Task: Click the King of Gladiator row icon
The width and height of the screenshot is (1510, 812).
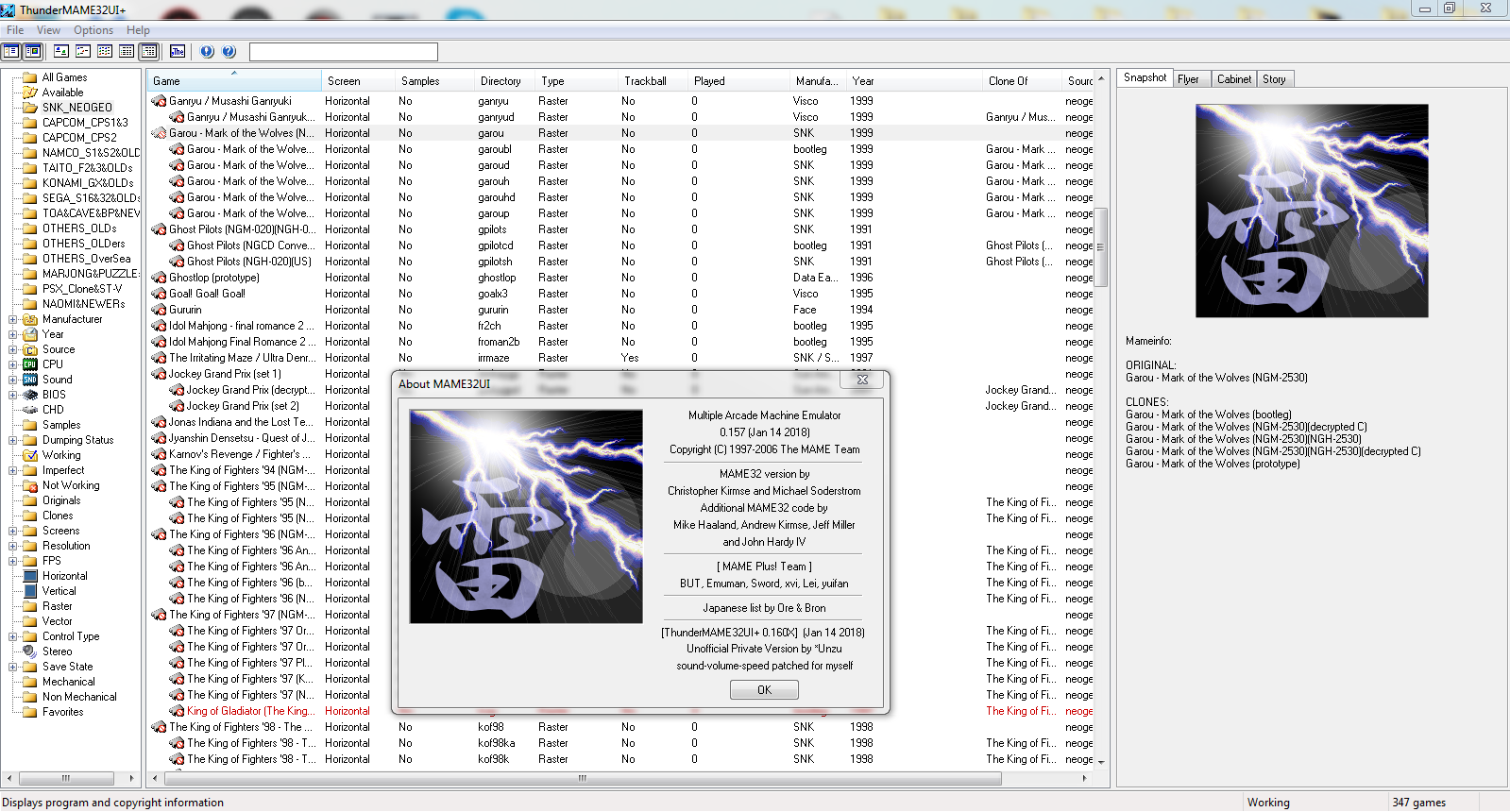Action: point(177,711)
